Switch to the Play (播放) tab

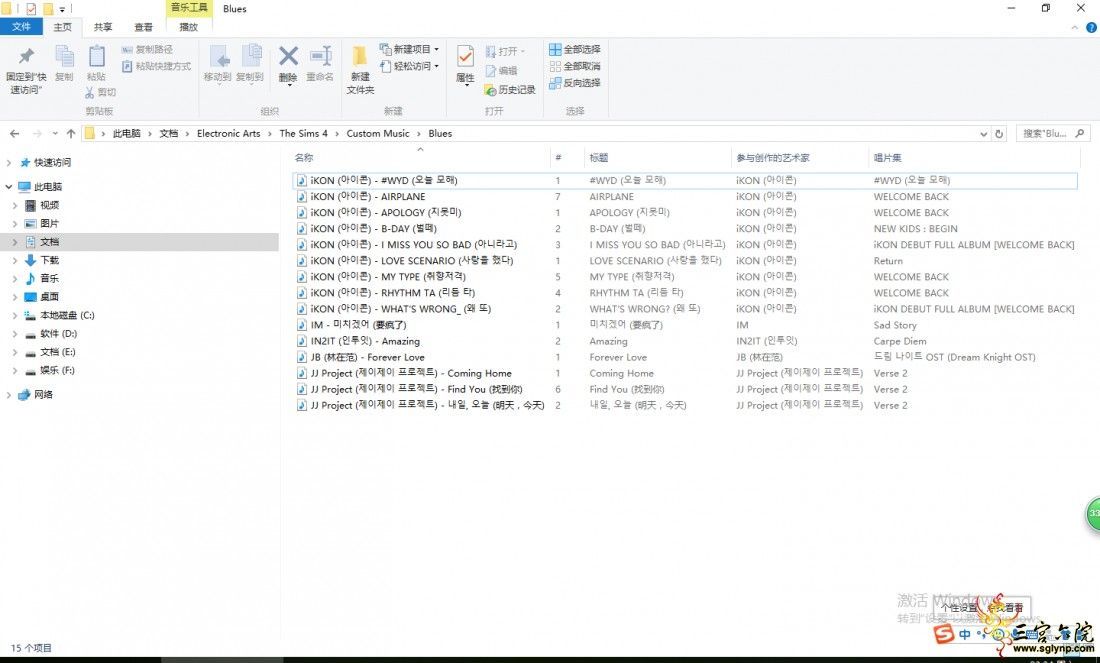pyautogui.click(x=189, y=27)
